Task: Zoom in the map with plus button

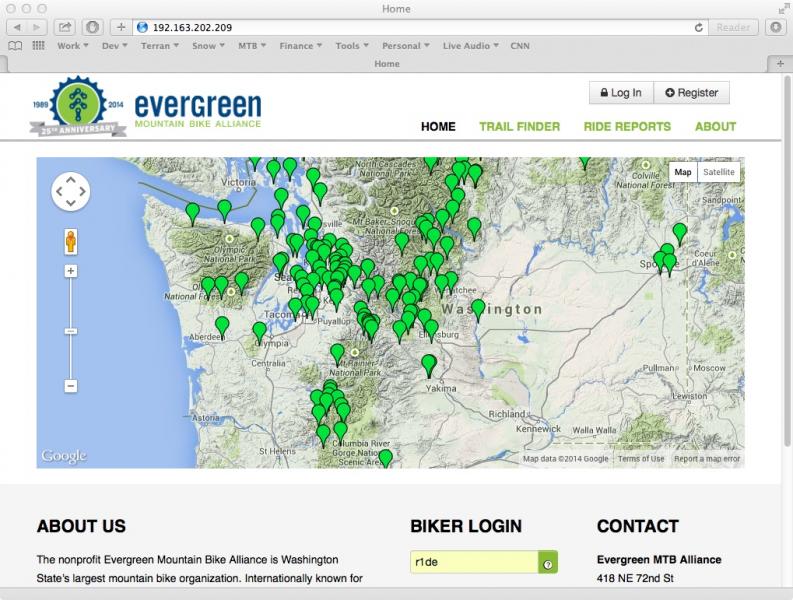Action: [71, 271]
